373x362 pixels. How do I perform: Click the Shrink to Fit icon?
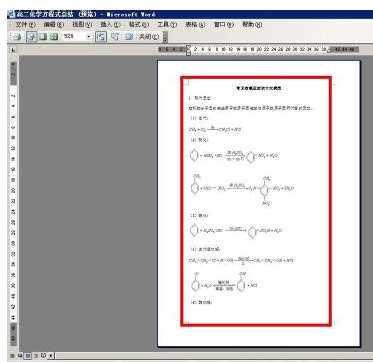[115, 37]
